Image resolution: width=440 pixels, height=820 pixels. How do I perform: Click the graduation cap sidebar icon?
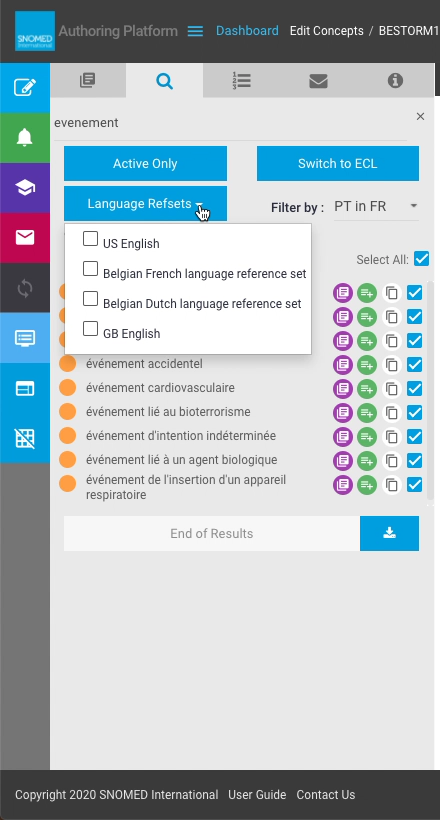point(25,188)
